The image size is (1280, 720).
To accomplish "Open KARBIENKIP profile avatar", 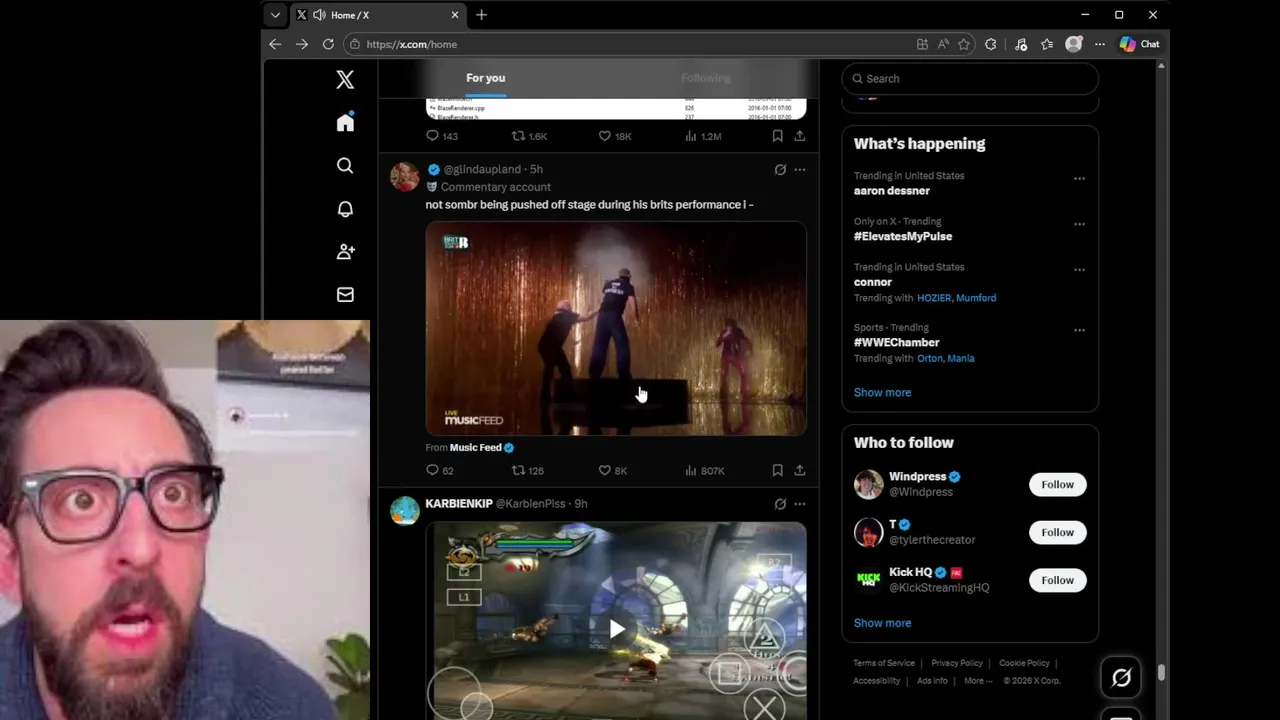I will click(x=404, y=510).
